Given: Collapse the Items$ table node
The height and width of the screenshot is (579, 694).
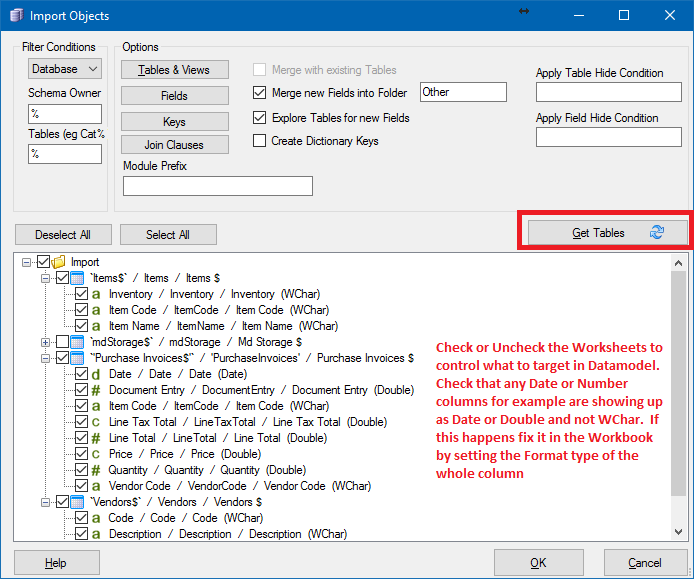Looking at the screenshot, I should [x=45, y=278].
